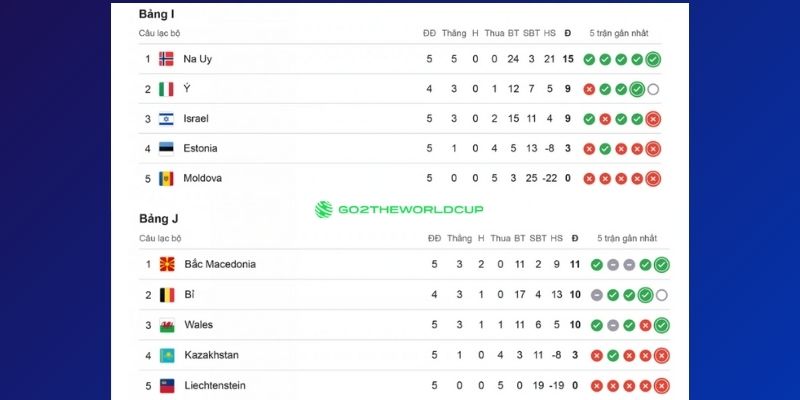
Task: Click the Belgium flag icon
Action: [x=166, y=295]
